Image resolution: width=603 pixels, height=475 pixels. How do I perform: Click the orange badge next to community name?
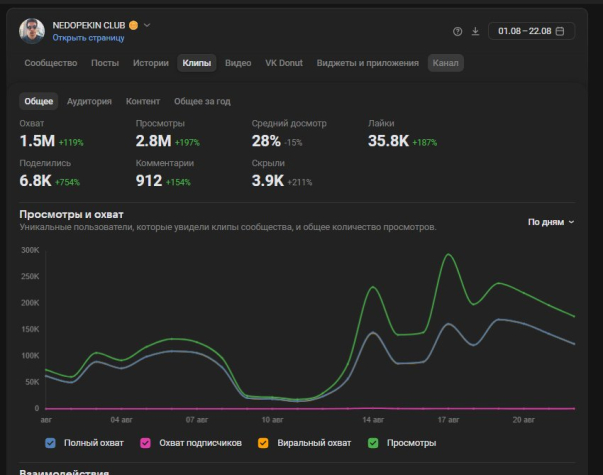coord(133,25)
